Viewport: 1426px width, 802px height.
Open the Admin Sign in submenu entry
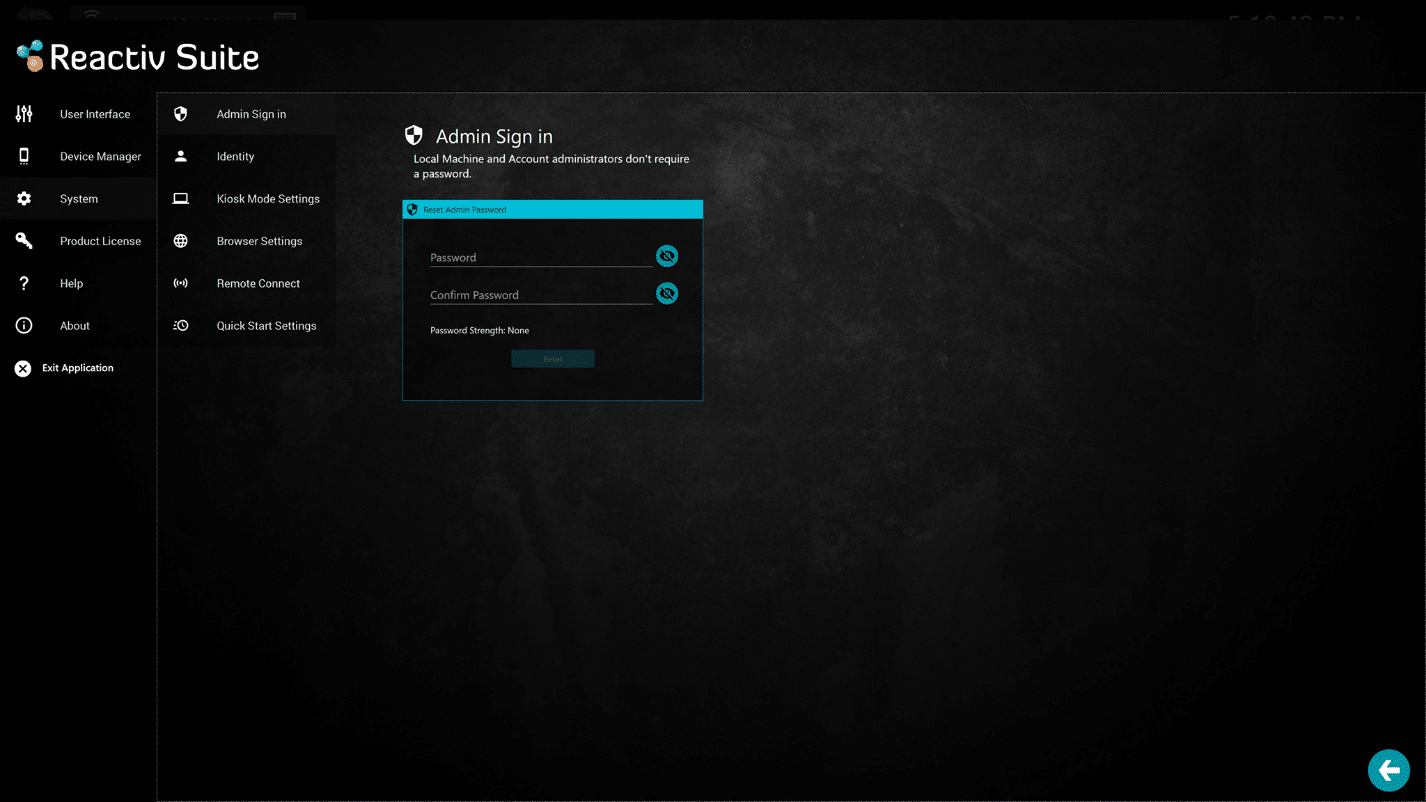tap(247, 114)
